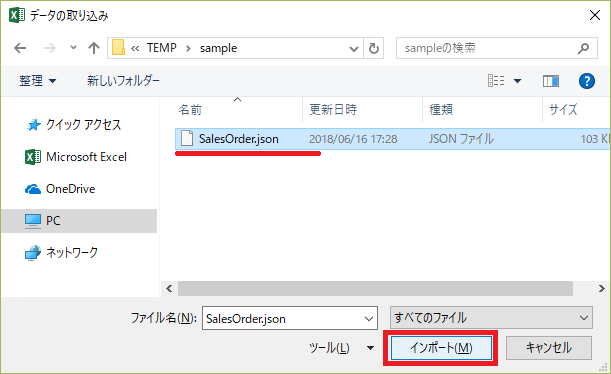
Task: Click the インポート(M) button
Action: (x=441, y=348)
